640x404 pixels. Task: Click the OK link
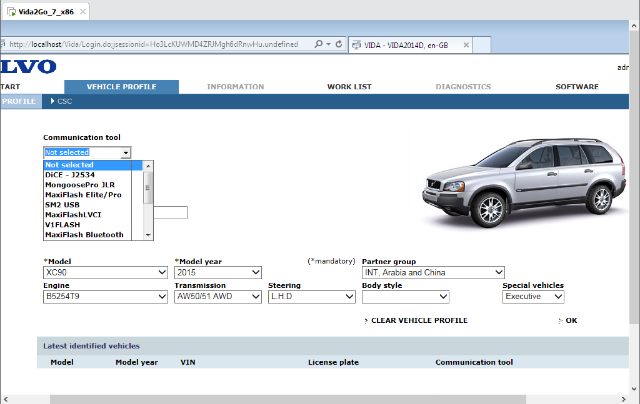click(571, 320)
